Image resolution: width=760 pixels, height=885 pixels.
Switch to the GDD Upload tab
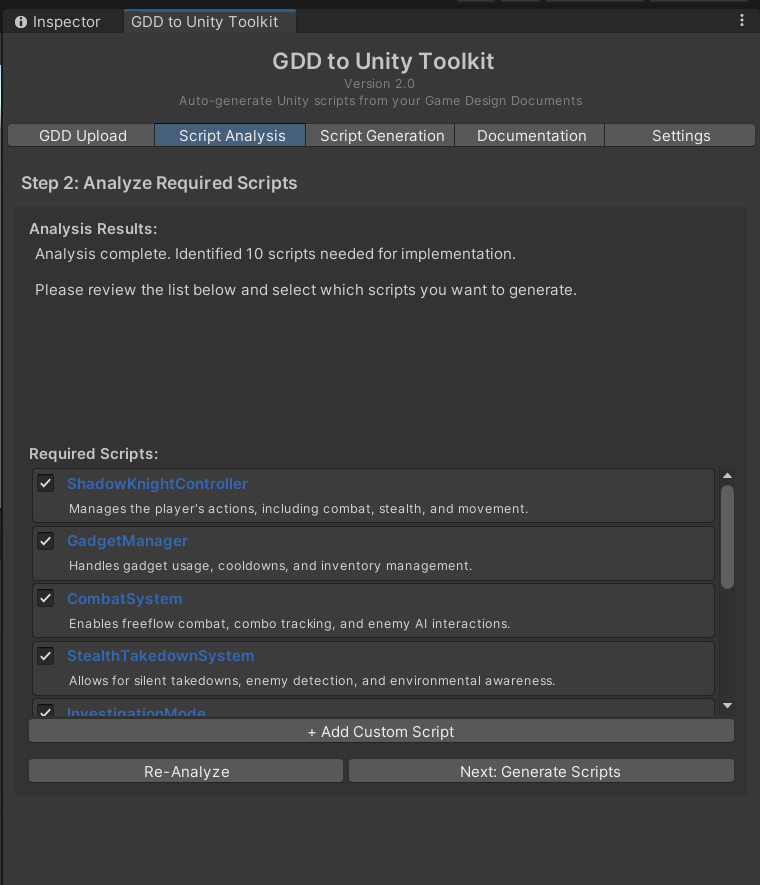tap(82, 136)
